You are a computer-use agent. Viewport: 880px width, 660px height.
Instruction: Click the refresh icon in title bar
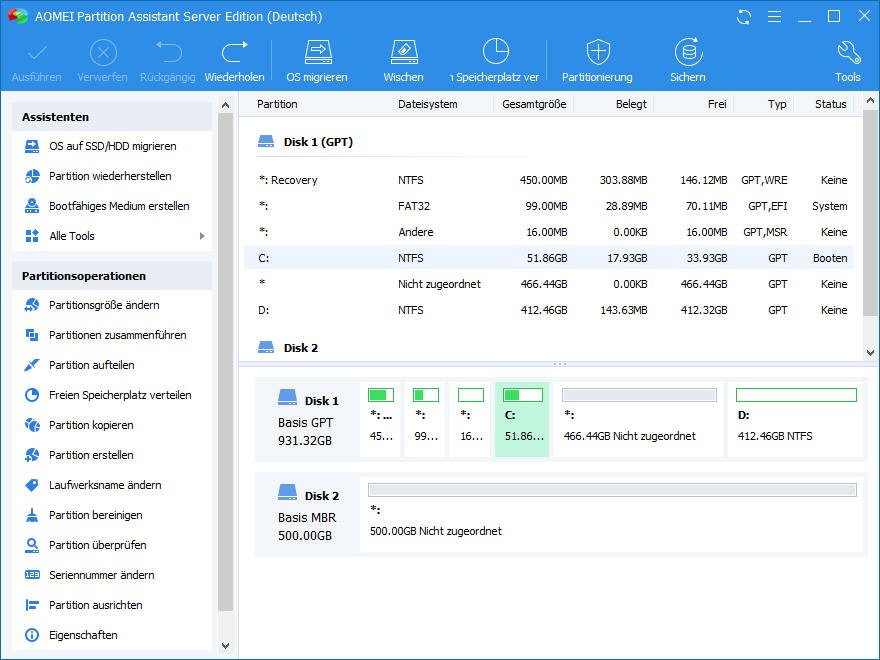tap(743, 17)
